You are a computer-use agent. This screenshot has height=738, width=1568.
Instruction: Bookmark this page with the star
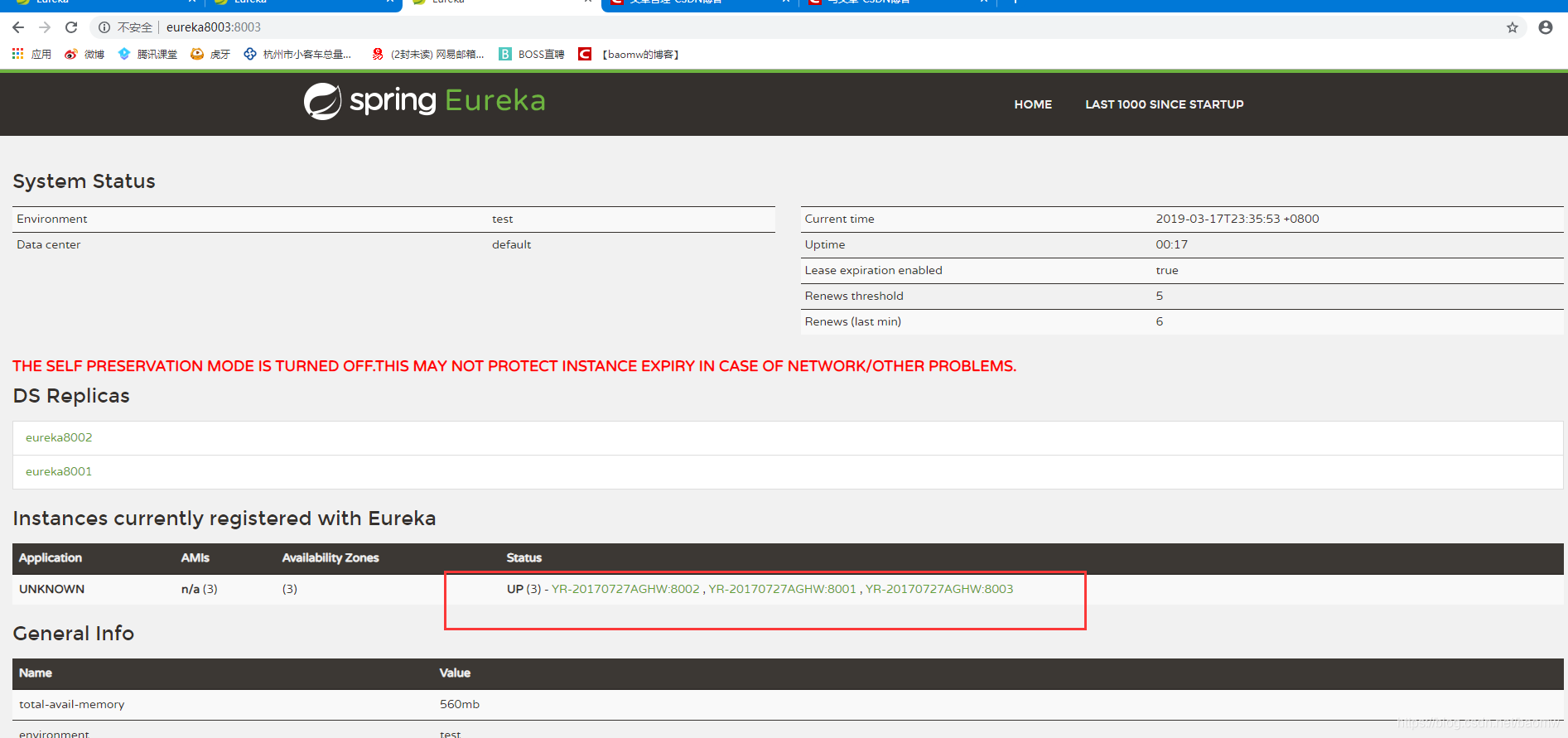tap(1513, 27)
